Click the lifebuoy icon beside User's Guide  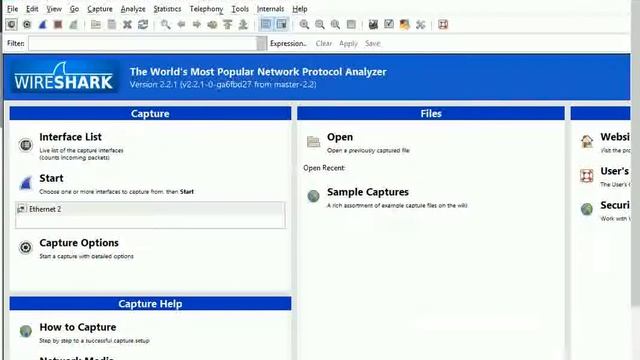[x=587, y=176]
